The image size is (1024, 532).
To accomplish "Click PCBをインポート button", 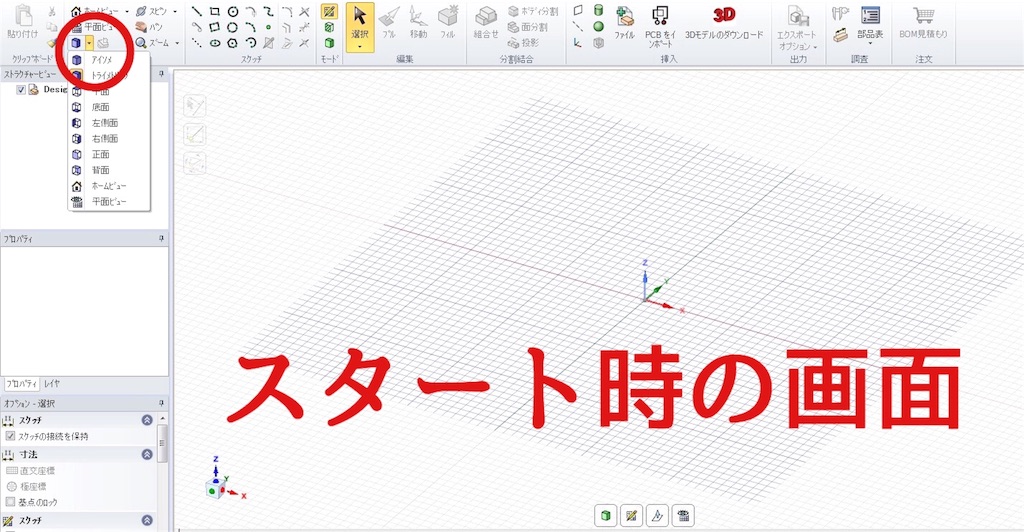I will pyautogui.click(x=660, y=26).
